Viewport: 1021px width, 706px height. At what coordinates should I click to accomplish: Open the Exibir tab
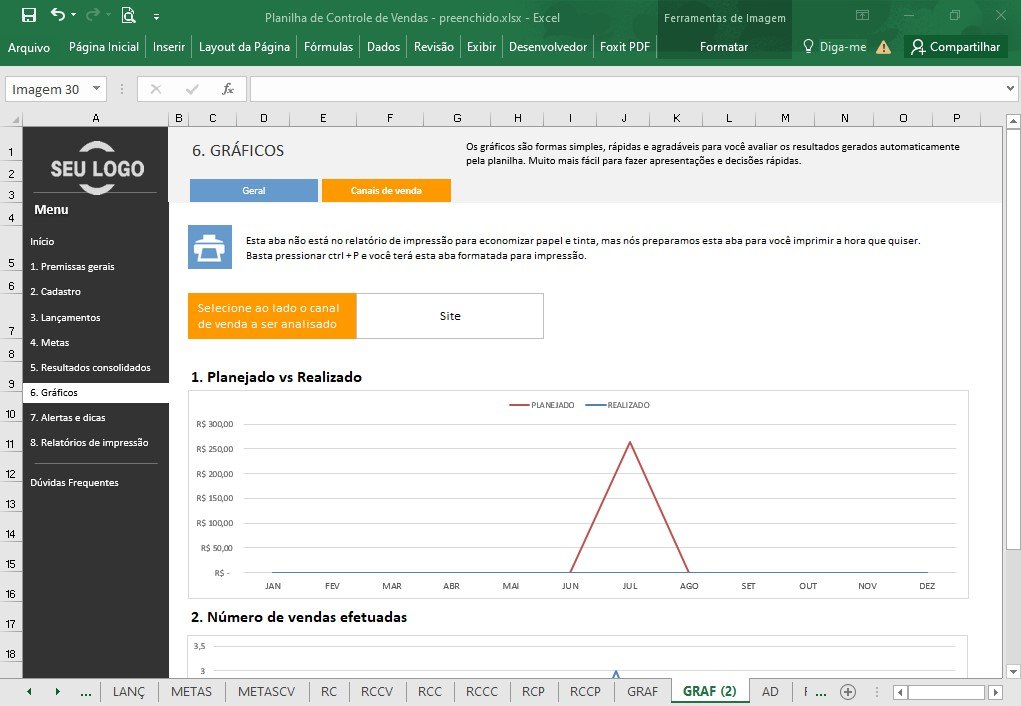point(481,47)
